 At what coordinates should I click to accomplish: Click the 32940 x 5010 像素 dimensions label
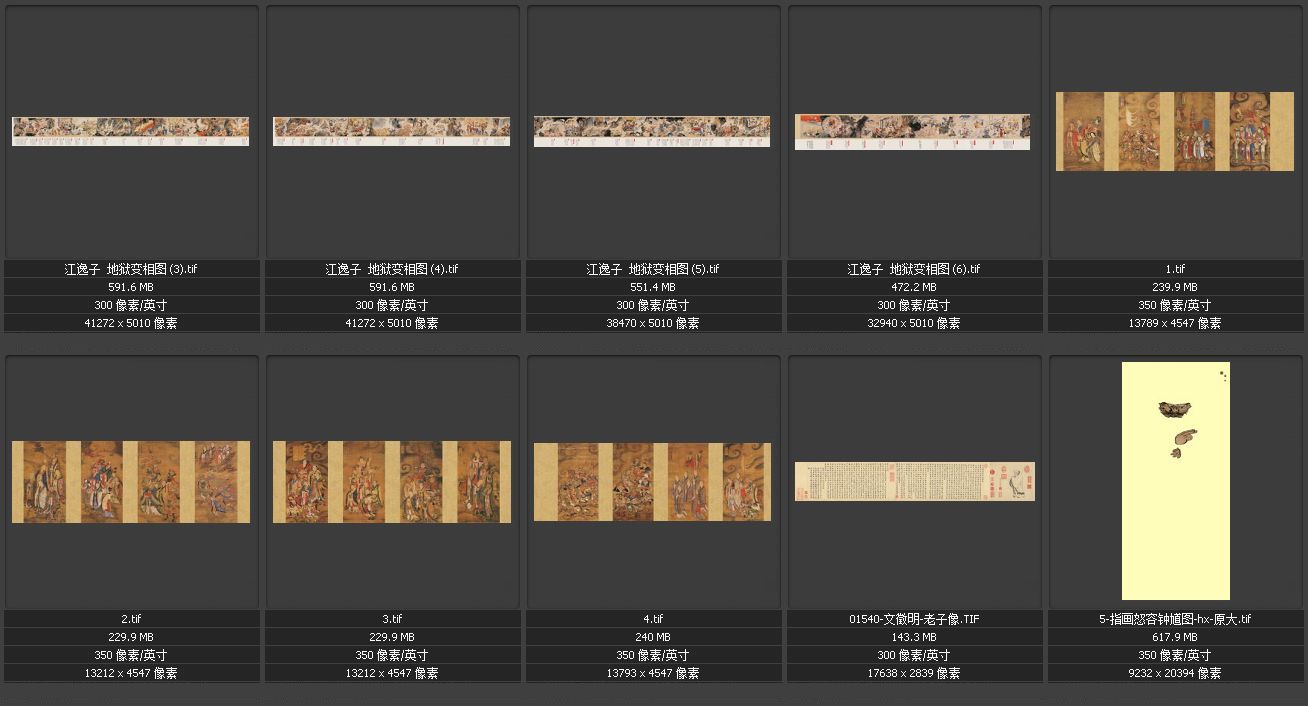click(914, 323)
